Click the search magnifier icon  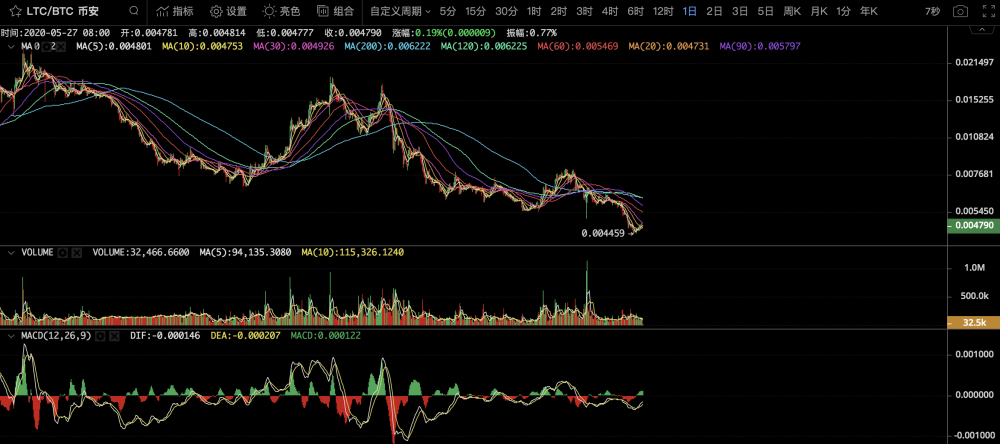[x=132, y=11]
